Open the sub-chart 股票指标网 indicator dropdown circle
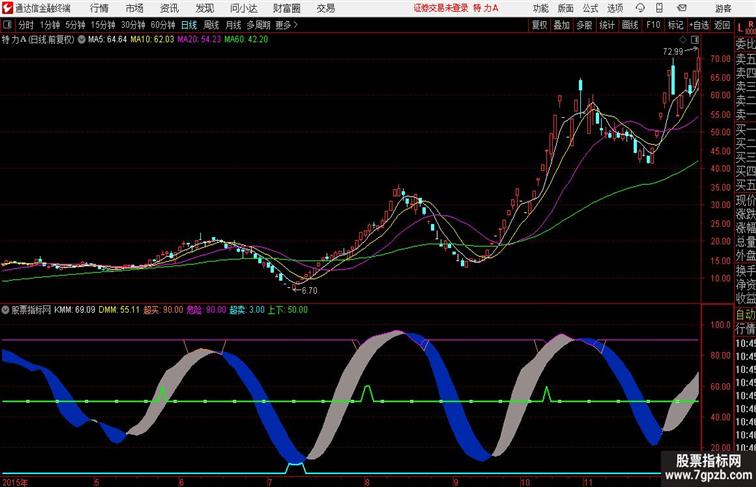 [5, 310]
